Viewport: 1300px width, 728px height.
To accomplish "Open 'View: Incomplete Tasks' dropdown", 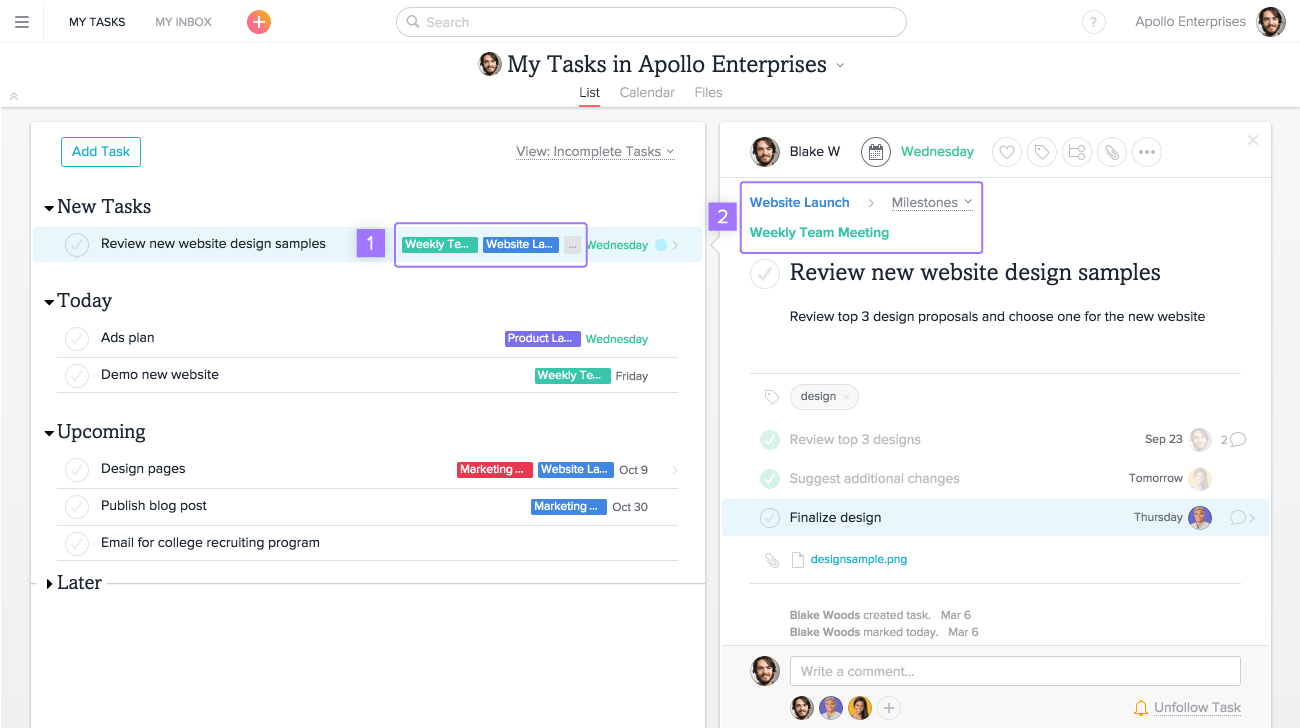I will click(595, 152).
